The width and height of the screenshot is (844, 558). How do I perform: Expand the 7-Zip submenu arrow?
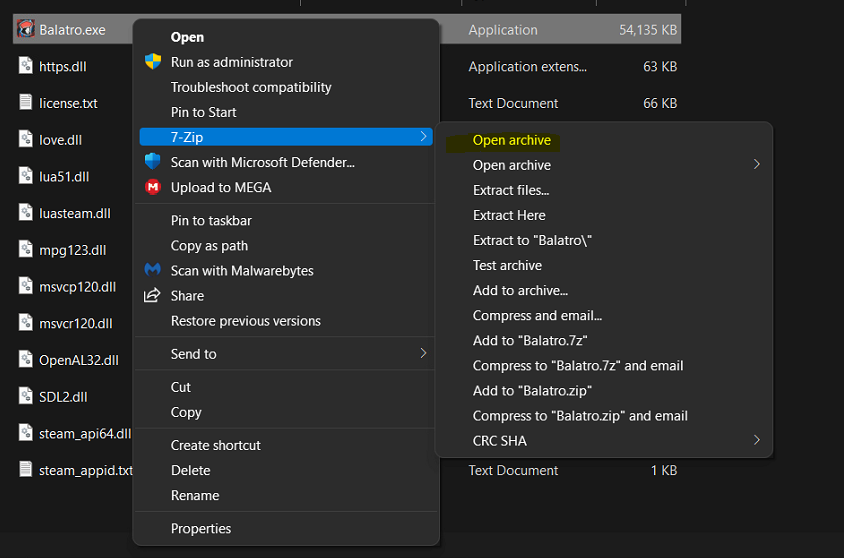pyautogui.click(x=423, y=137)
